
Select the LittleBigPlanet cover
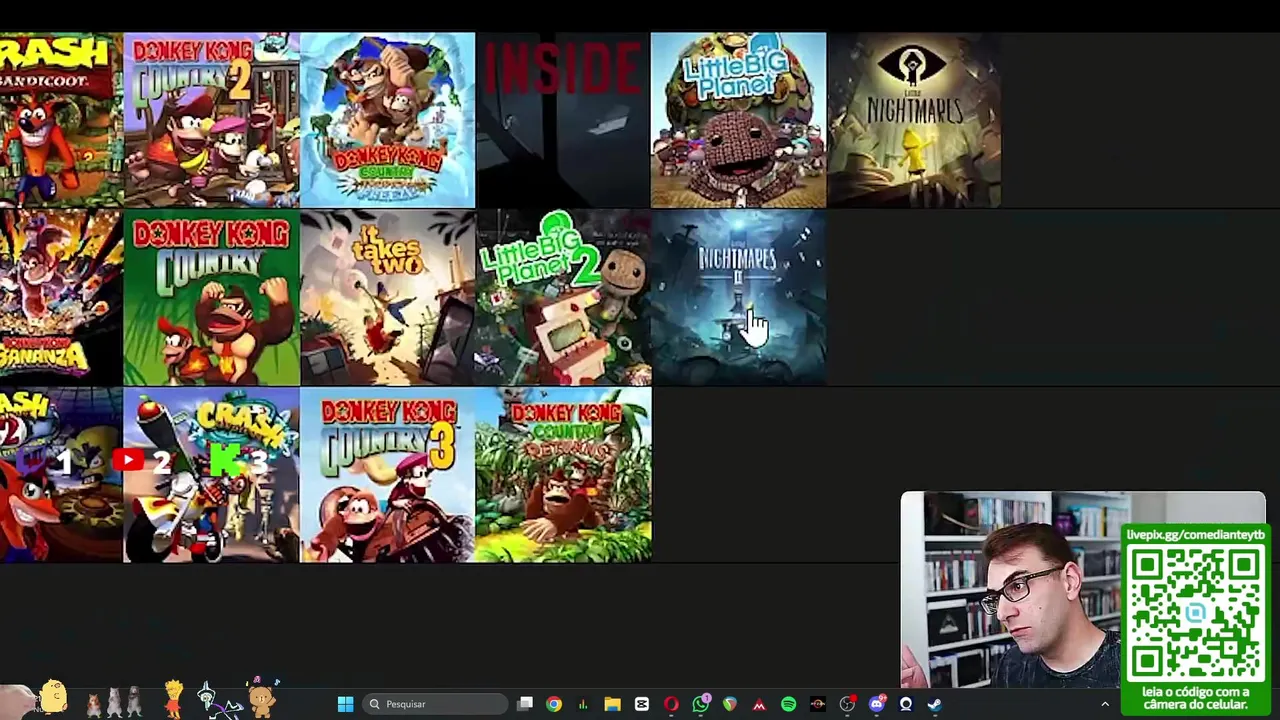(738, 120)
